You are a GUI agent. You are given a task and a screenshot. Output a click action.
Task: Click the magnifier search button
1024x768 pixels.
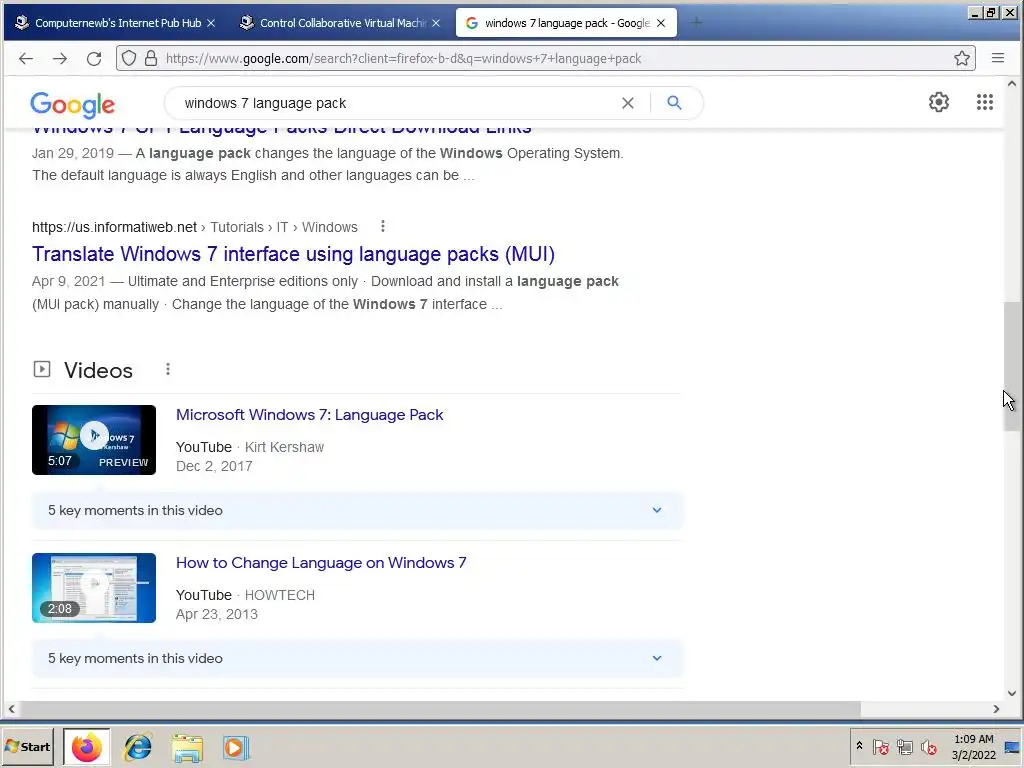click(675, 103)
